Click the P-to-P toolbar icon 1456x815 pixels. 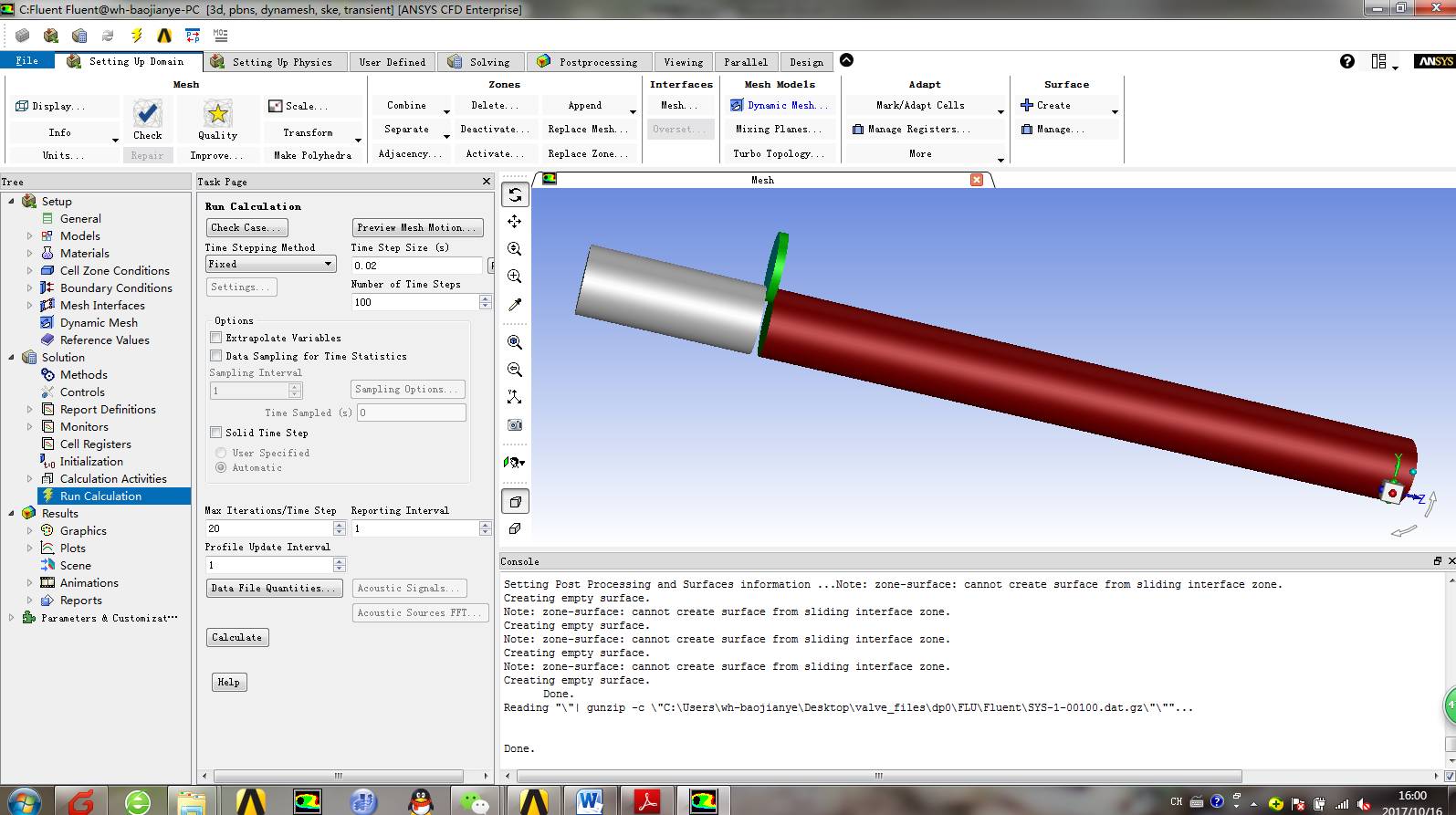point(193,36)
